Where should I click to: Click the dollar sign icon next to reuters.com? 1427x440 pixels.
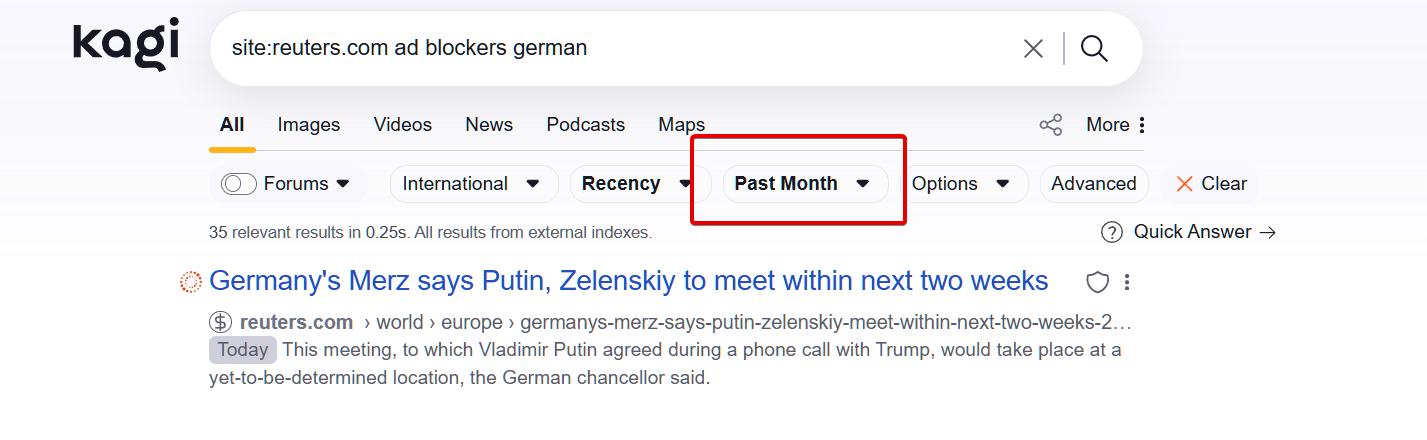point(220,322)
